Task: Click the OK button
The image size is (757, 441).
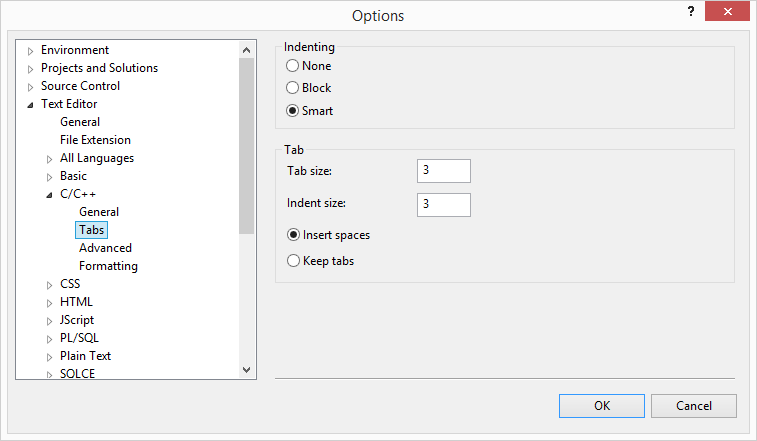Action: 602,406
